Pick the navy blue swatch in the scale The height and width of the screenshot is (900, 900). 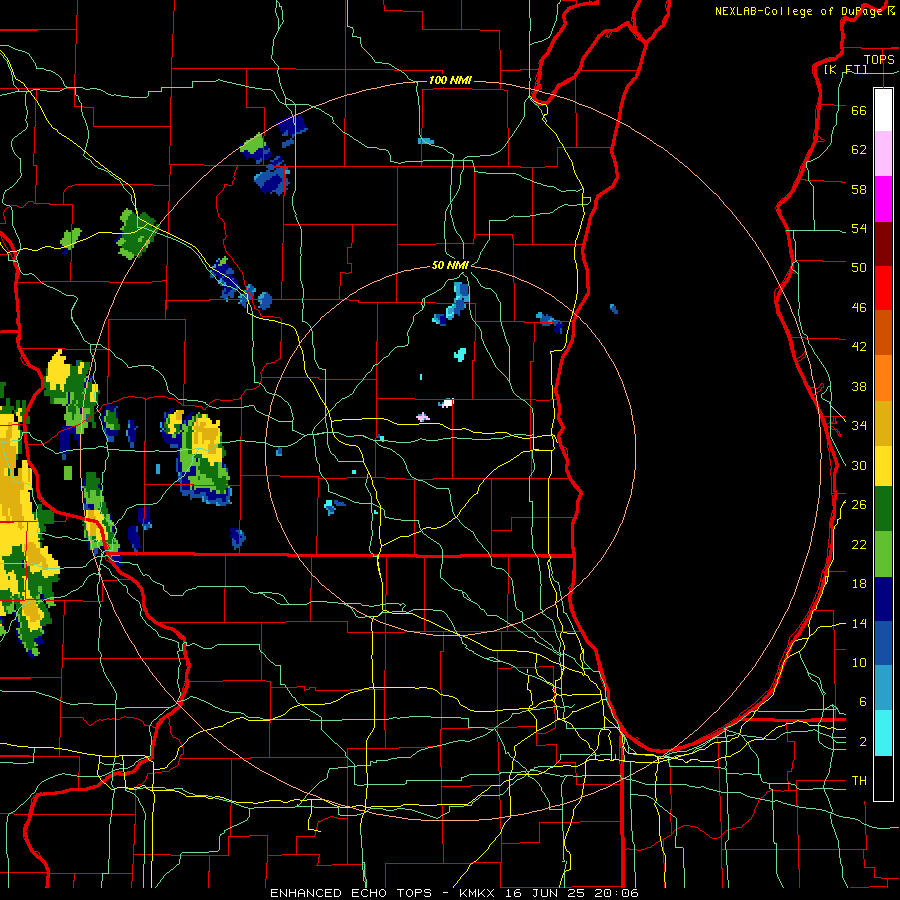coord(883,599)
